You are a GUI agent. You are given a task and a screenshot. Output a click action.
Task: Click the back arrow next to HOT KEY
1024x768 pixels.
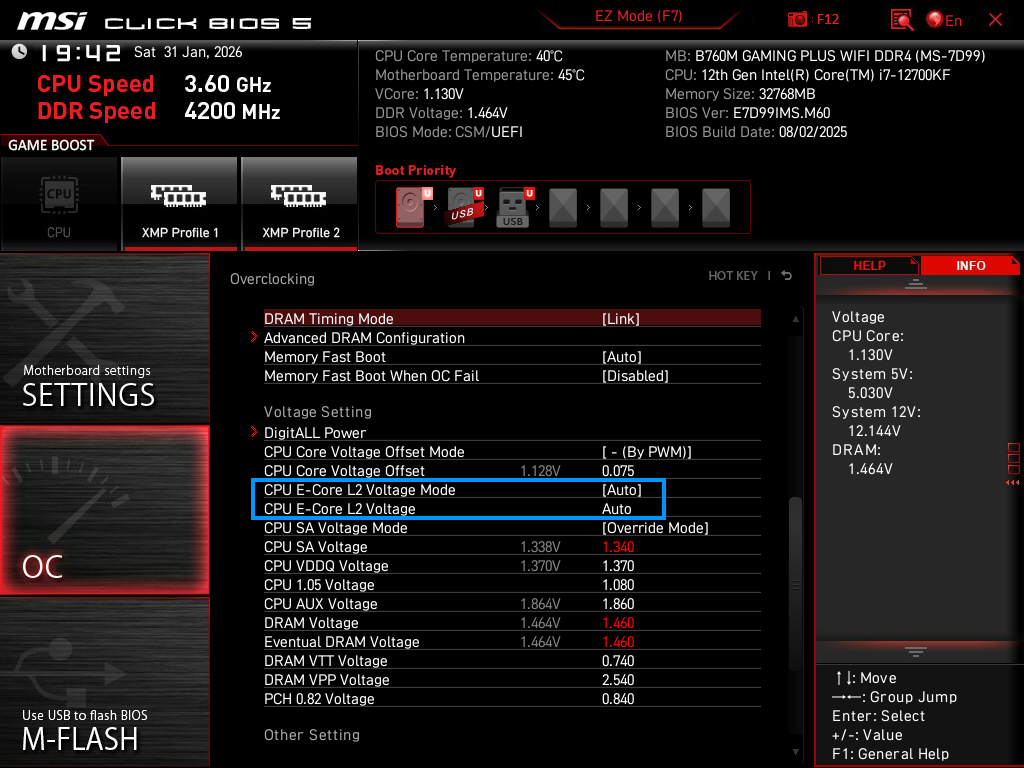pos(787,276)
